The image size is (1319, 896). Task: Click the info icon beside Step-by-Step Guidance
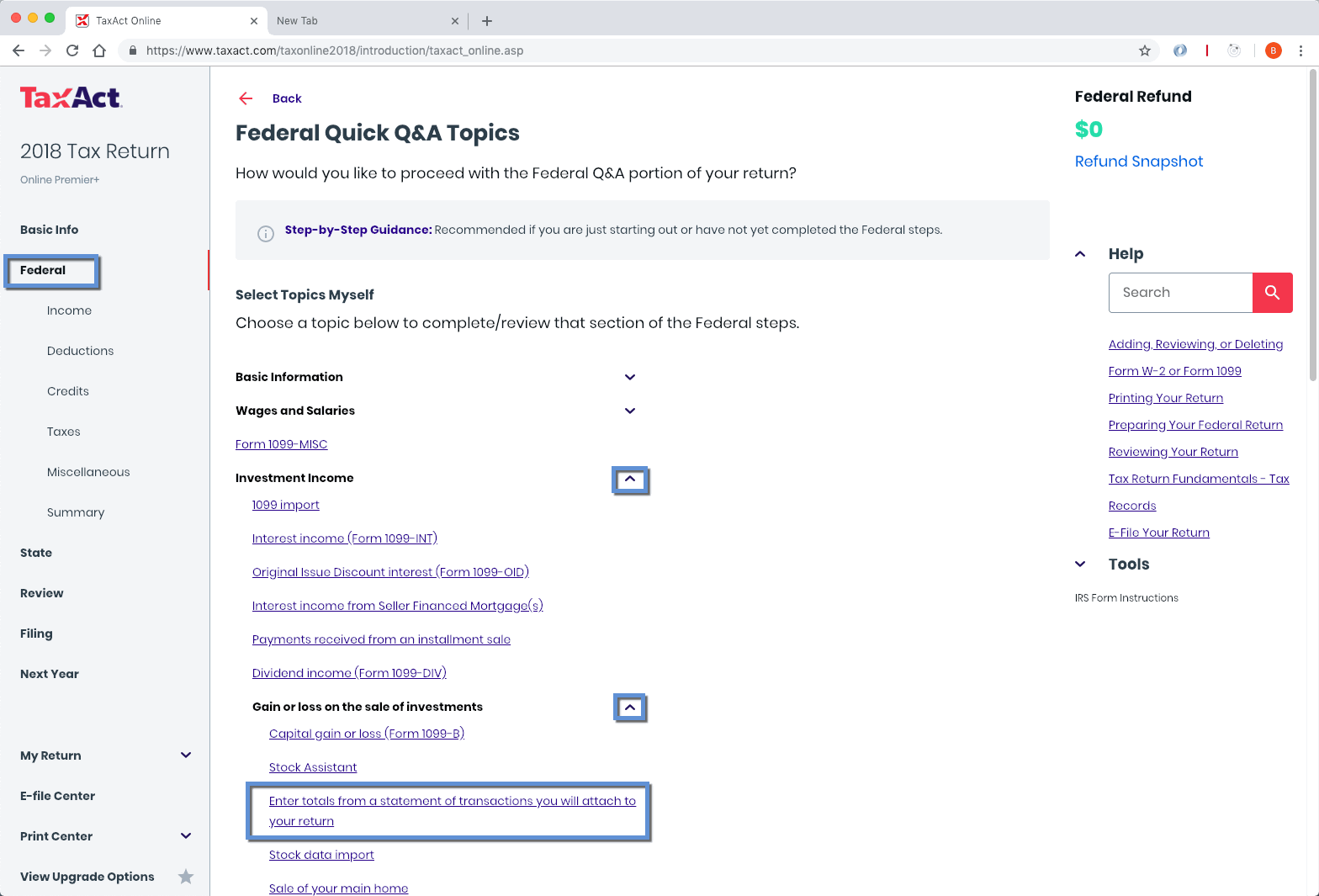tap(266, 234)
